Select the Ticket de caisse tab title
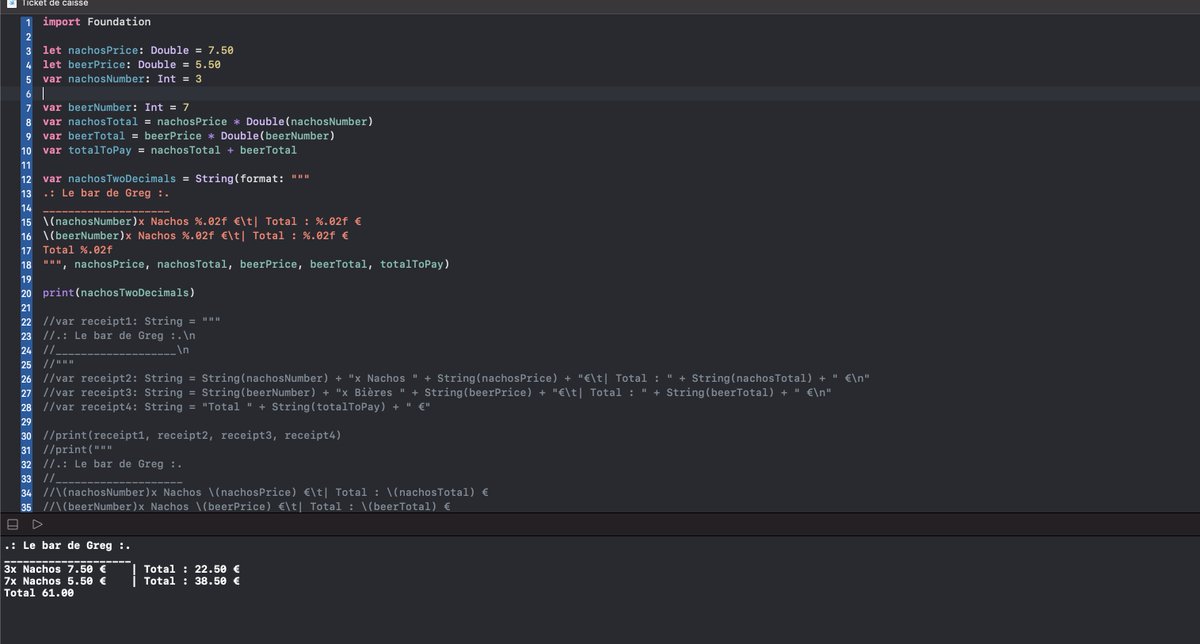Viewport: 1200px width, 644px height. click(x=56, y=3)
